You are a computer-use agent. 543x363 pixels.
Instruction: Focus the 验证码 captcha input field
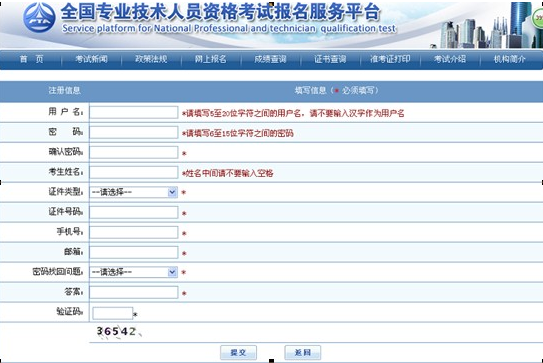coord(113,313)
